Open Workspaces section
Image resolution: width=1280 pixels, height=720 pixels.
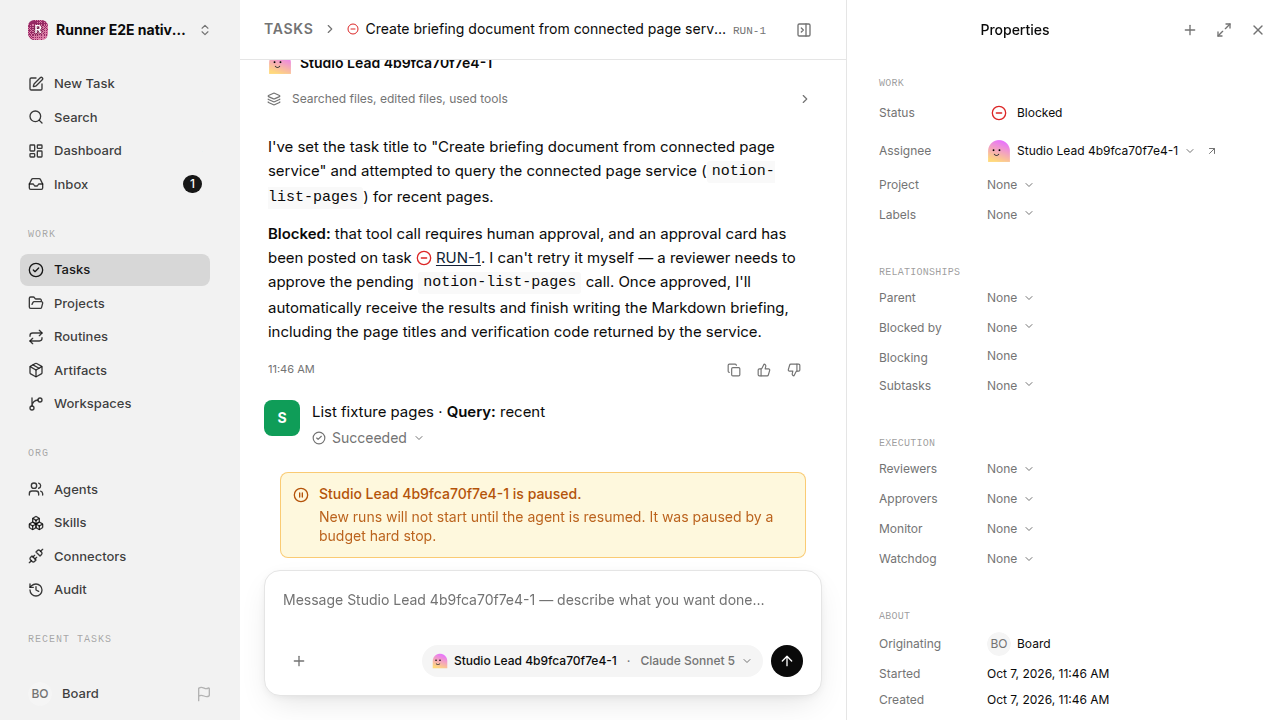(115, 404)
